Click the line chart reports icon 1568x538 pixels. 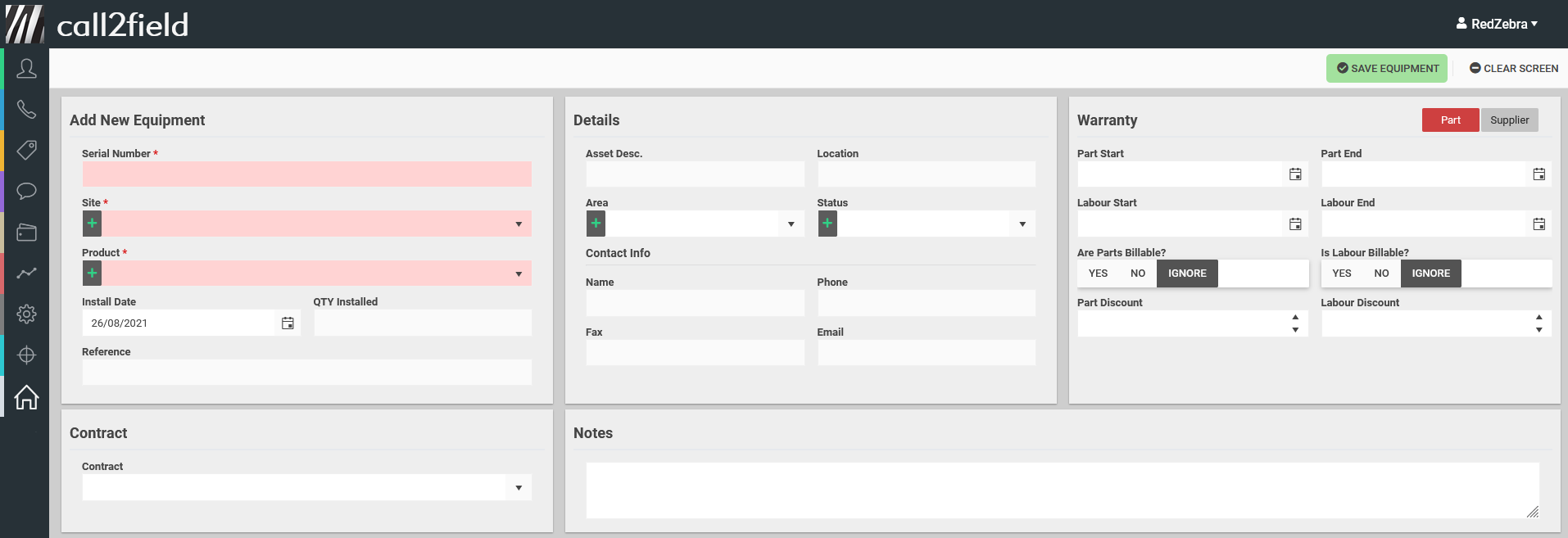(x=26, y=274)
